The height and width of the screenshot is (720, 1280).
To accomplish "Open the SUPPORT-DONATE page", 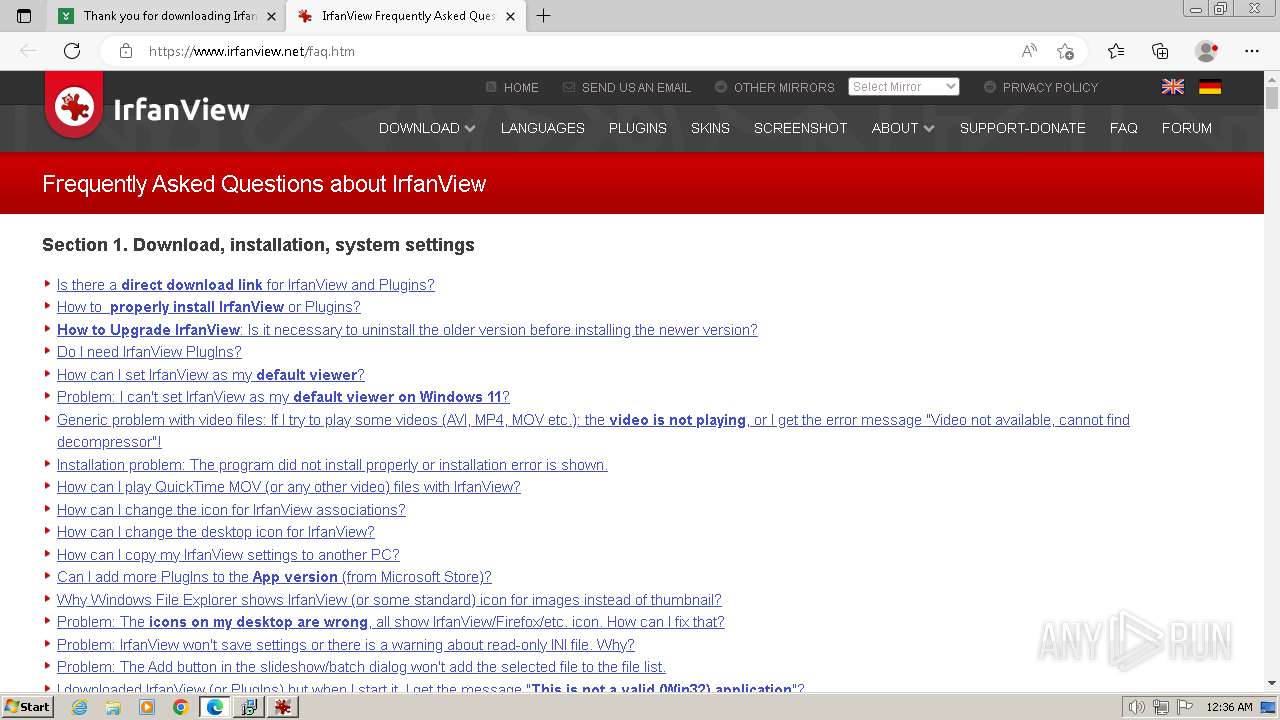I will click(1023, 128).
